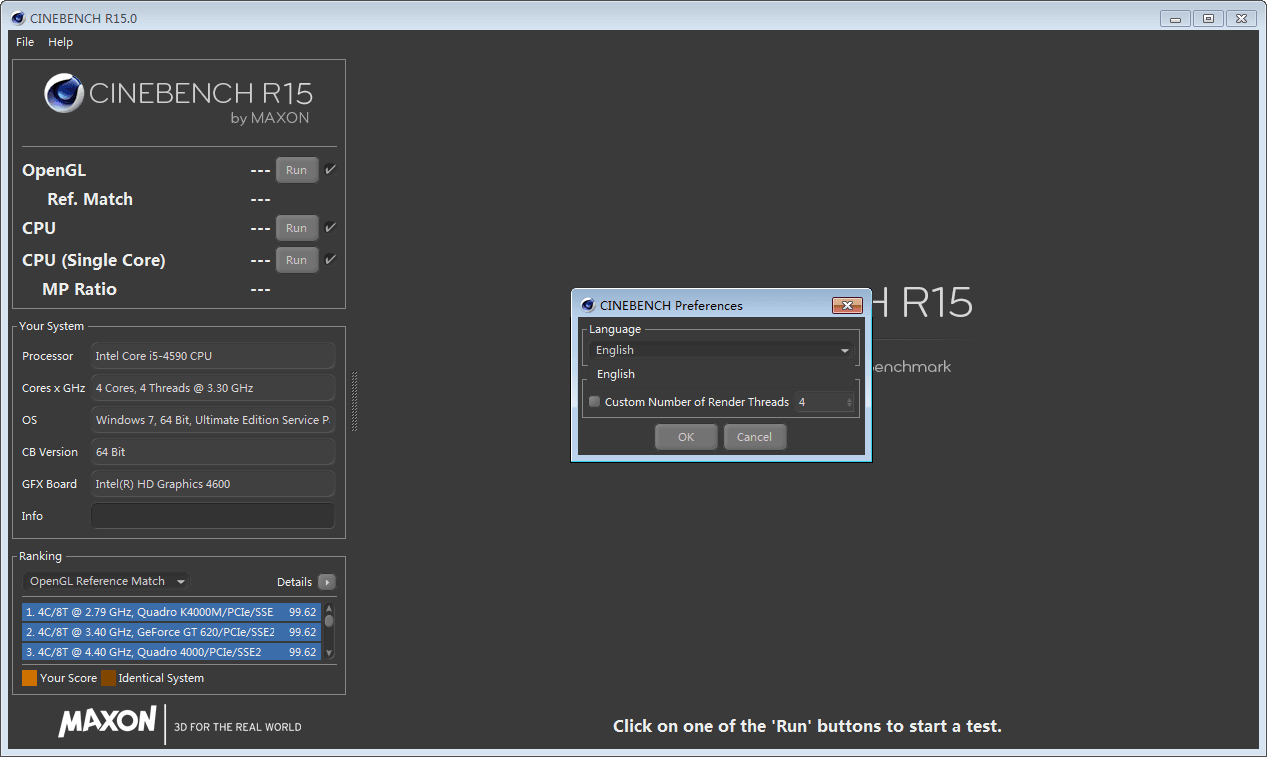
Task: Expand the Details panel in Ranking
Action: coord(327,581)
